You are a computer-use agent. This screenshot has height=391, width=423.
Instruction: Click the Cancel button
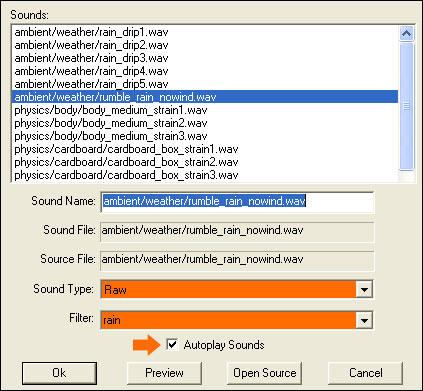pyautogui.click(x=366, y=373)
